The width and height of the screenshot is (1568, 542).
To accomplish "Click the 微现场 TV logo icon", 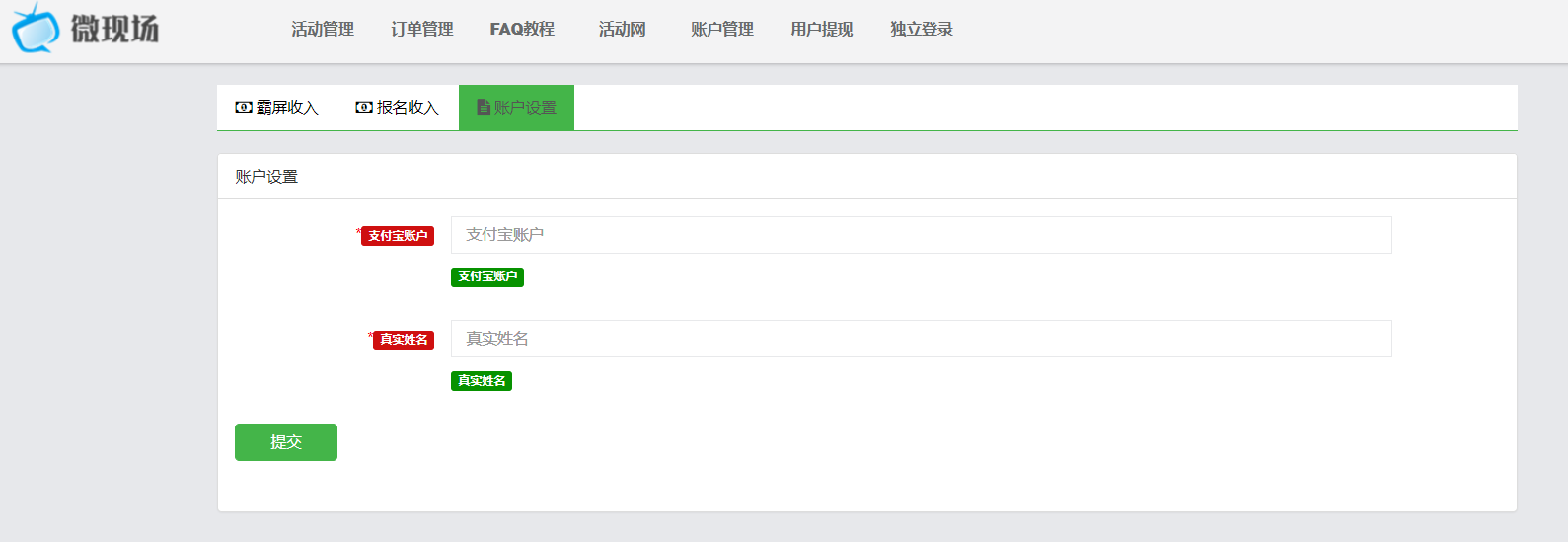I will click(36, 28).
